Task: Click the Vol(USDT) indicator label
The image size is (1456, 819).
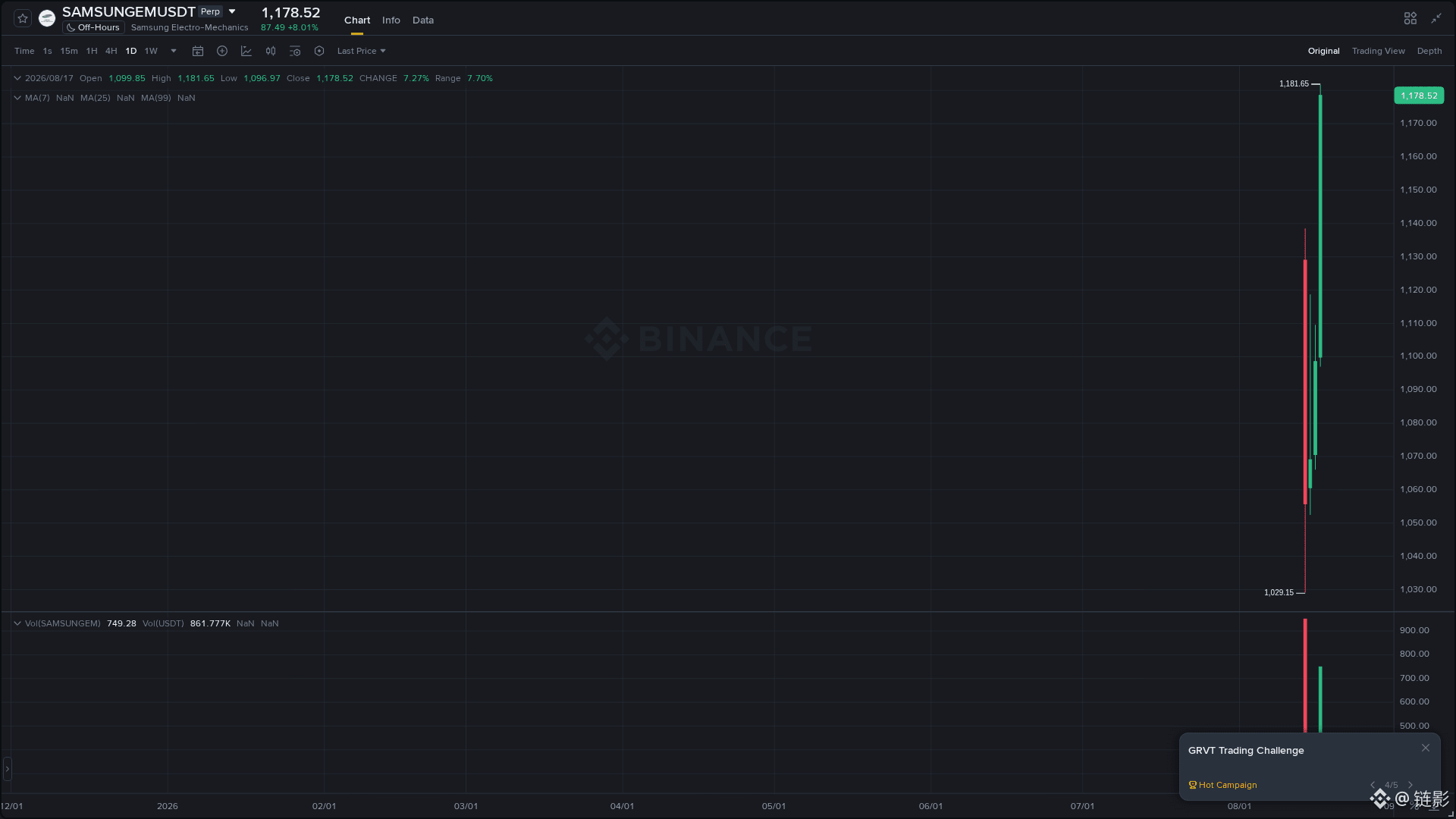Action: (163, 623)
